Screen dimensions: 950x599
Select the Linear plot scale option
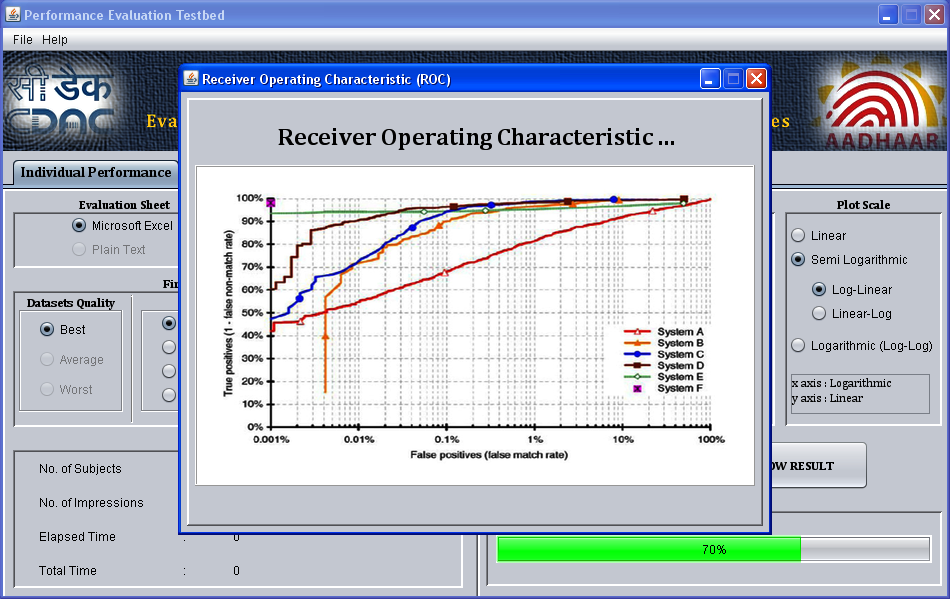pos(799,236)
